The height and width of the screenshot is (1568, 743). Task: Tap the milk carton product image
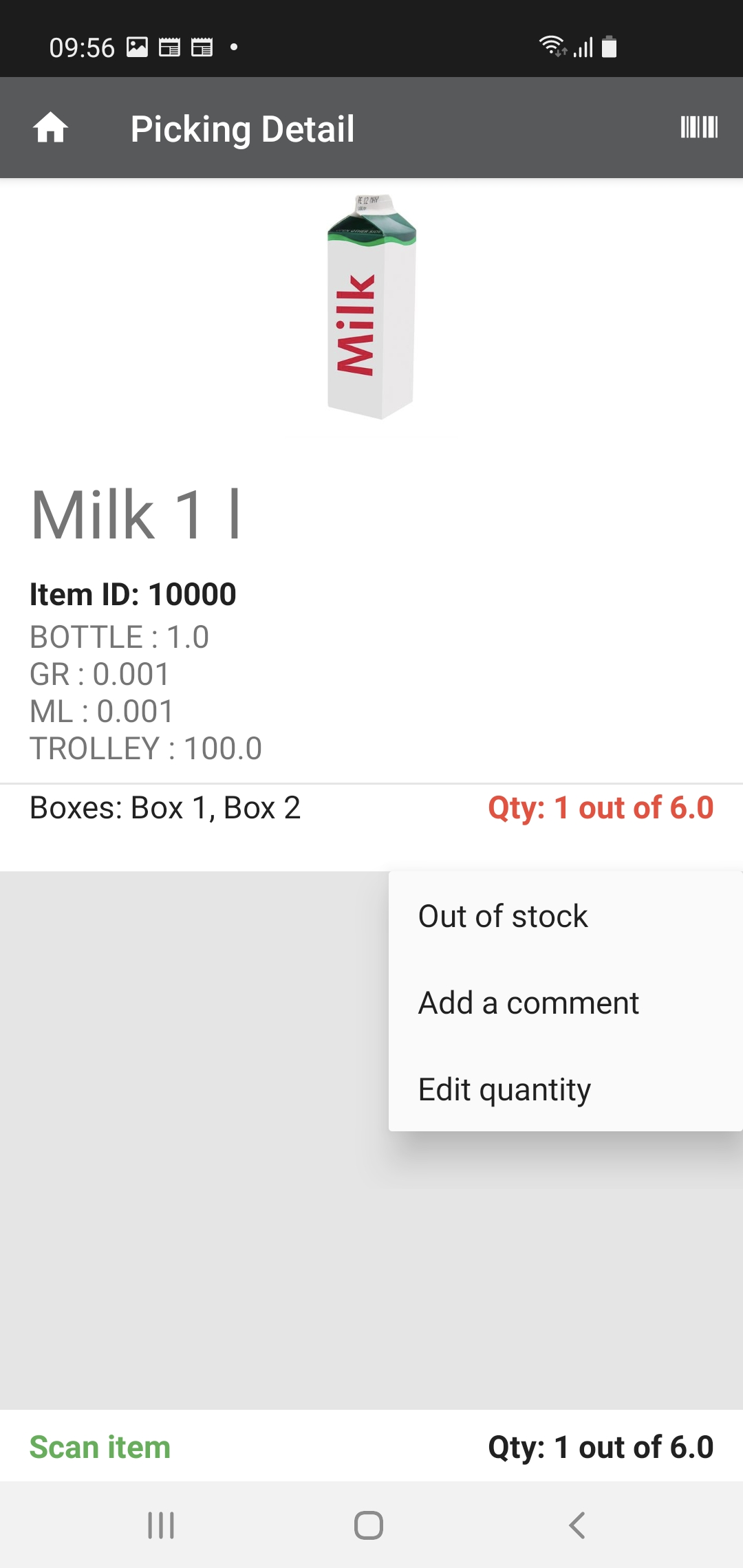coord(371,307)
